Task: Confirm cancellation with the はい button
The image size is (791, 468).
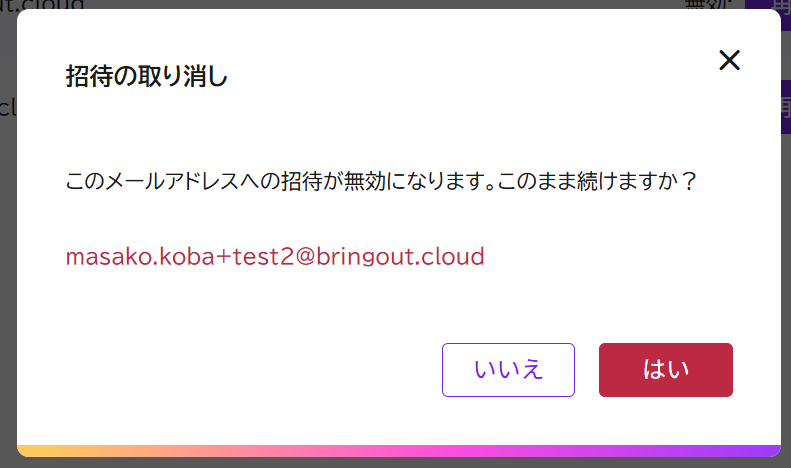Action: coord(665,370)
